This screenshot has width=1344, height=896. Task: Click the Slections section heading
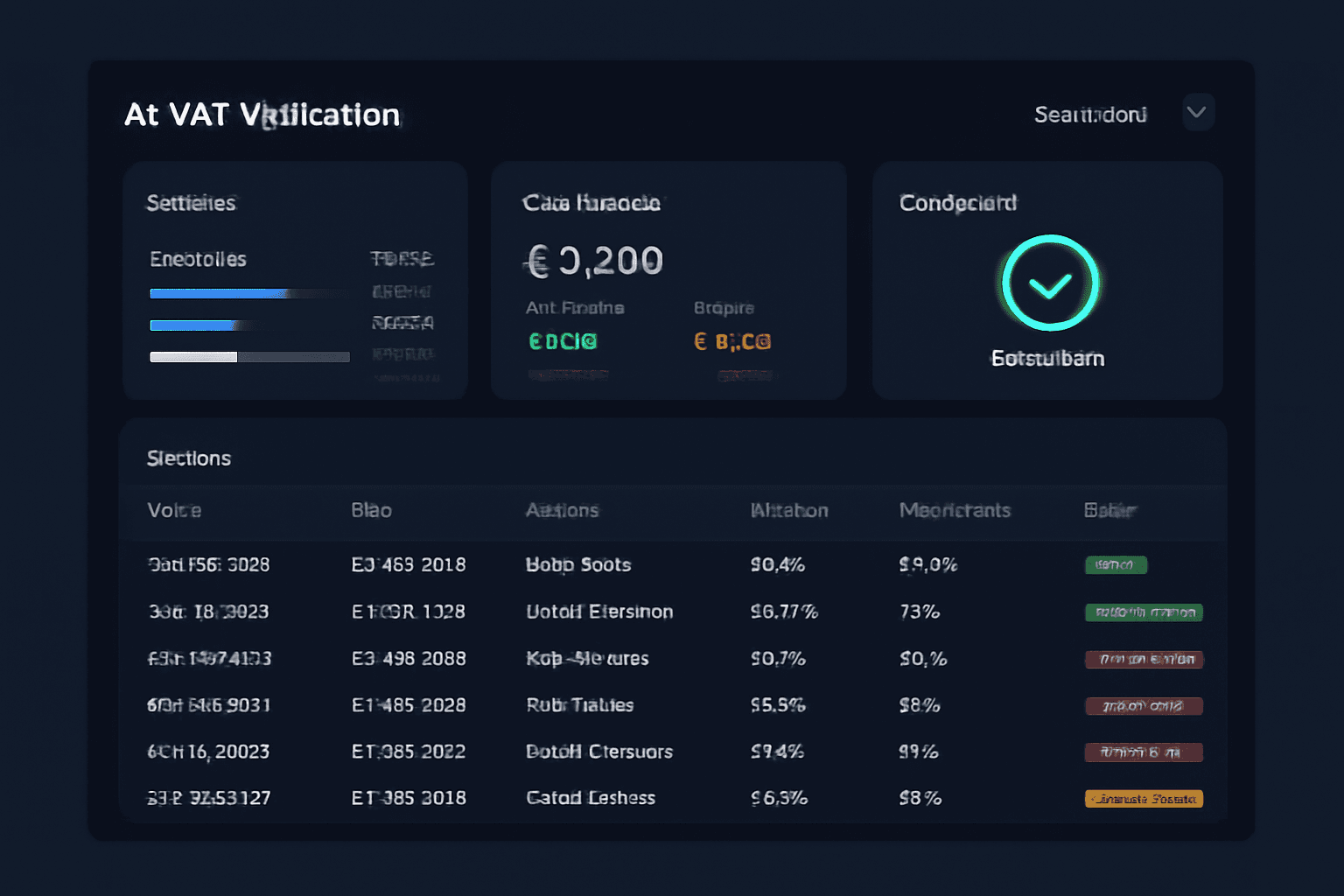189,458
